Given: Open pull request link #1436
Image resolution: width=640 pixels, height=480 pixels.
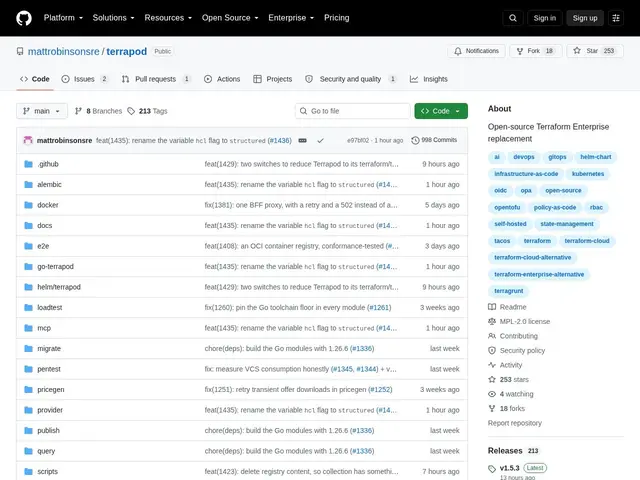Looking at the screenshot, I should point(280,140).
